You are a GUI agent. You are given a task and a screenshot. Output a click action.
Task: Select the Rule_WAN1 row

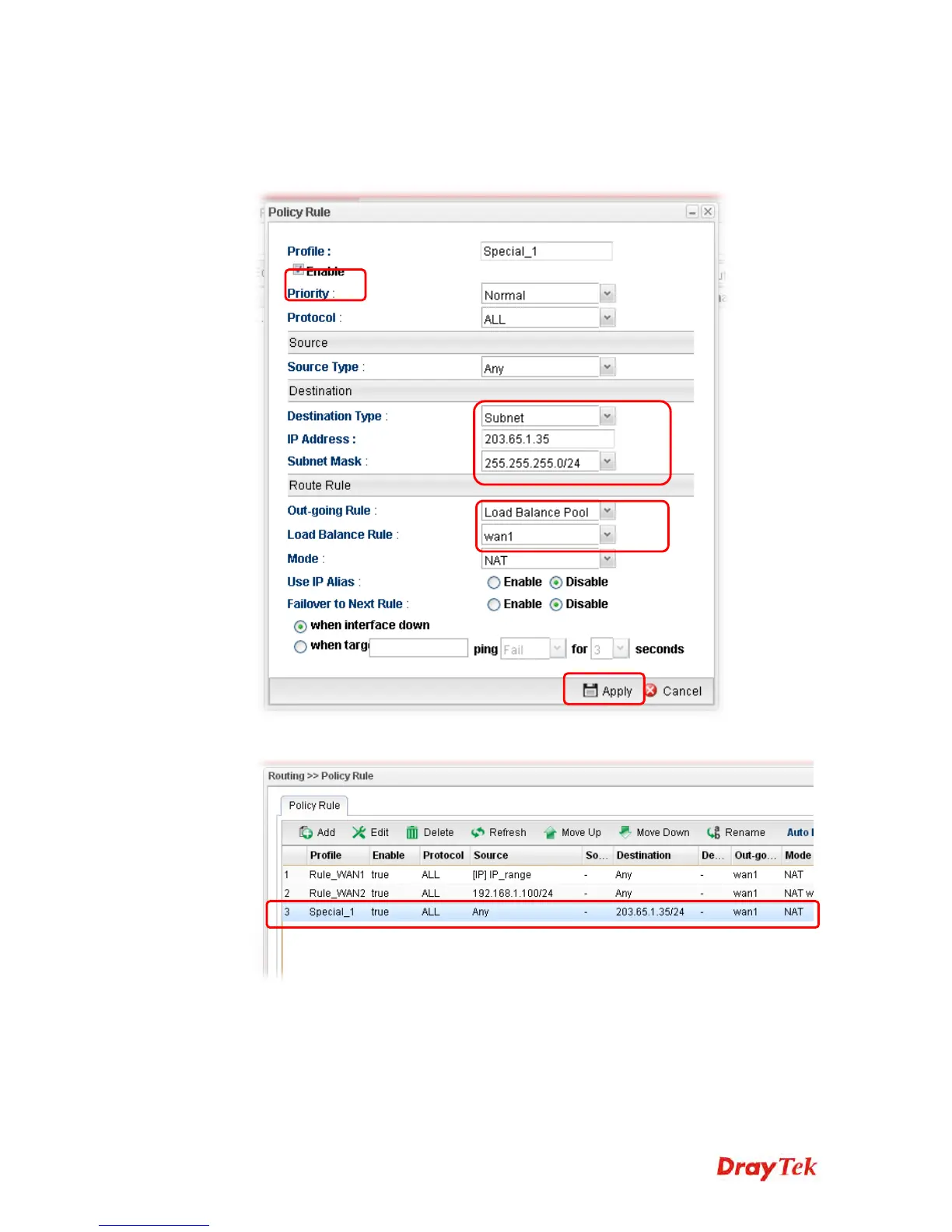(x=548, y=874)
